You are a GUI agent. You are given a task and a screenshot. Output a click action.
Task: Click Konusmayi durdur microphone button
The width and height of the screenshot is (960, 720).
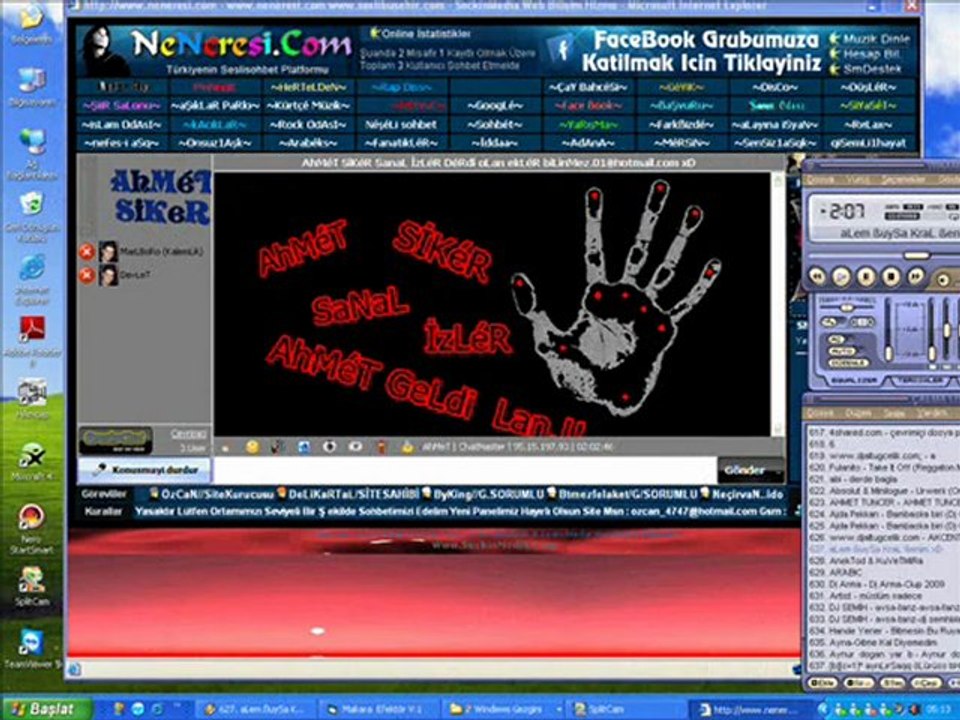(x=144, y=470)
